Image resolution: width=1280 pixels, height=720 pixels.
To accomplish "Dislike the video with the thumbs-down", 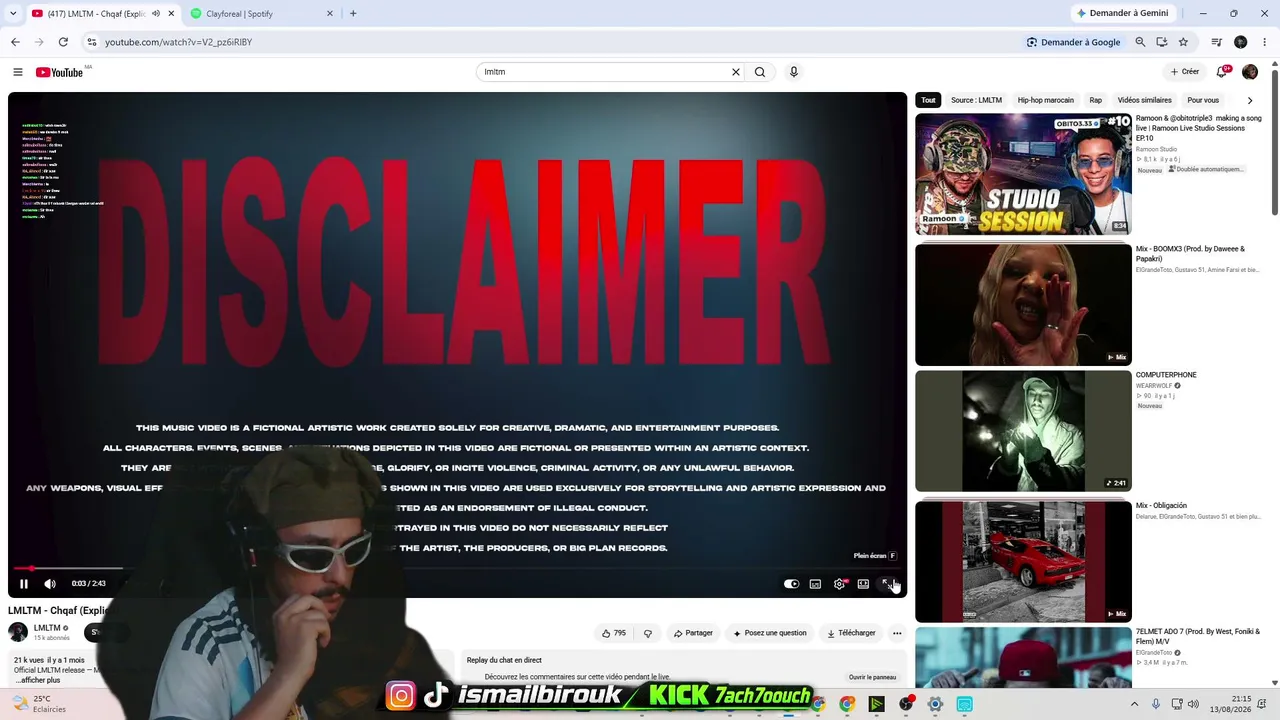I will [648, 633].
